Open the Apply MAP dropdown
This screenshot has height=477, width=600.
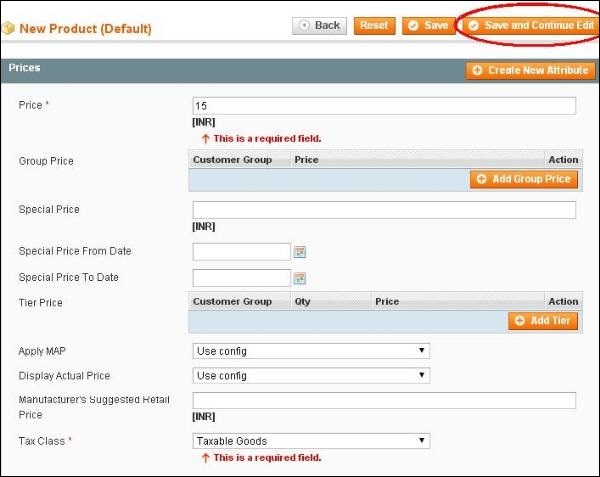[311, 351]
